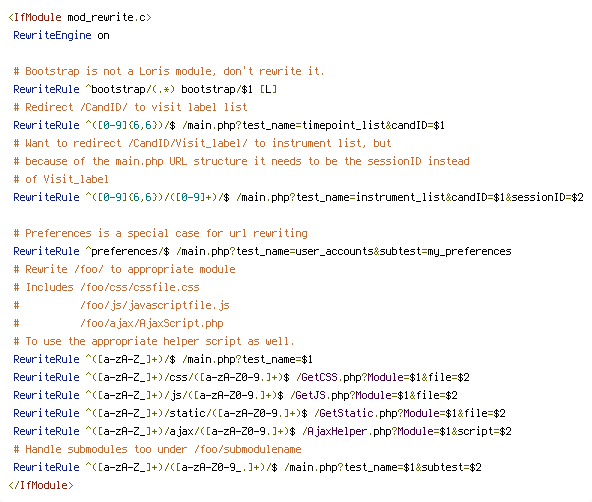Screen dimensions: 592x502
Task: Click the timepoint_list RewriteRule line
Action: (x=229, y=125)
